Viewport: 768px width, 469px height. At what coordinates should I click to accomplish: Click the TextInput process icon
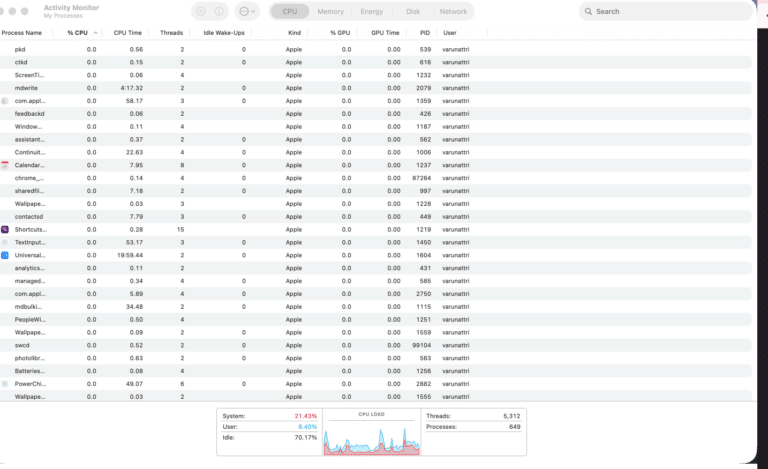pos(5,242)
